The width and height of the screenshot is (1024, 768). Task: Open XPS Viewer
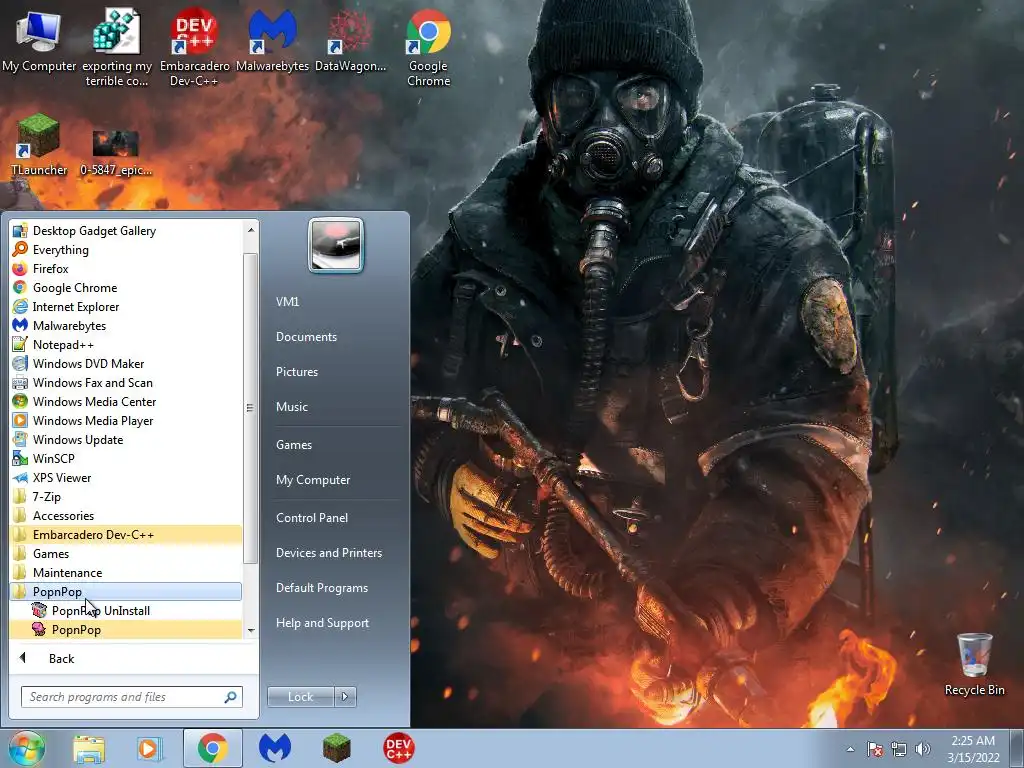pyautogui.click(x=126, y=477)
